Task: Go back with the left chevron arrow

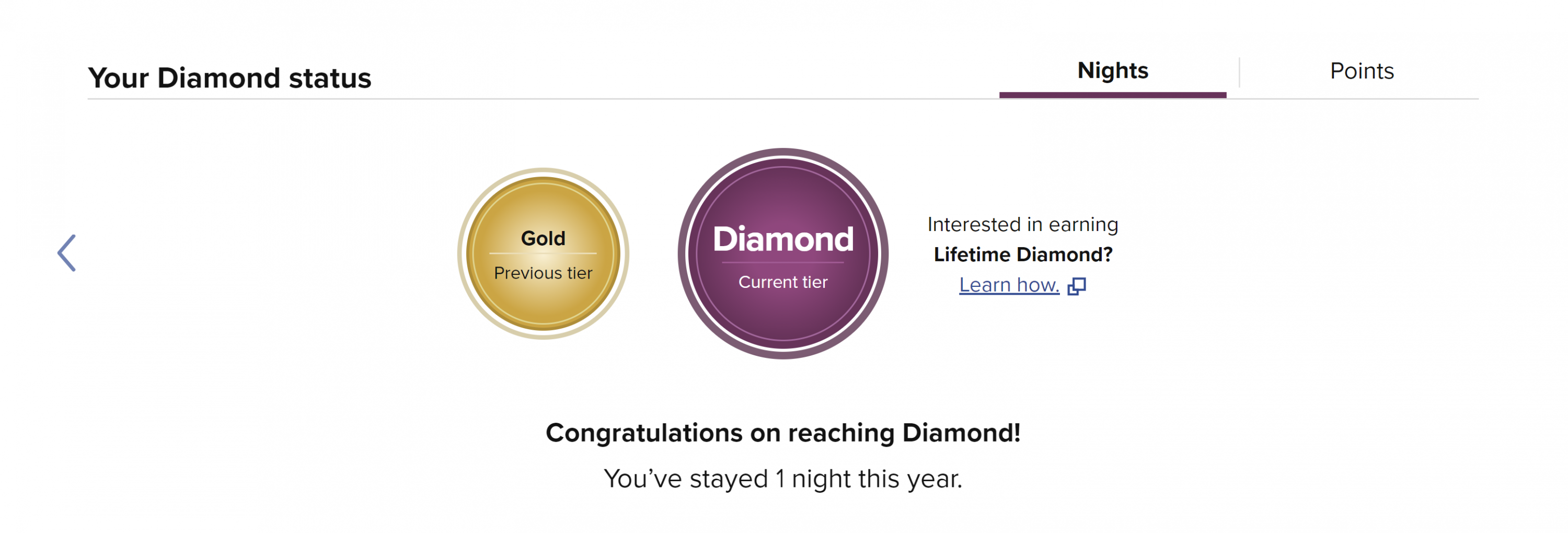Action: tap(66, 253)
